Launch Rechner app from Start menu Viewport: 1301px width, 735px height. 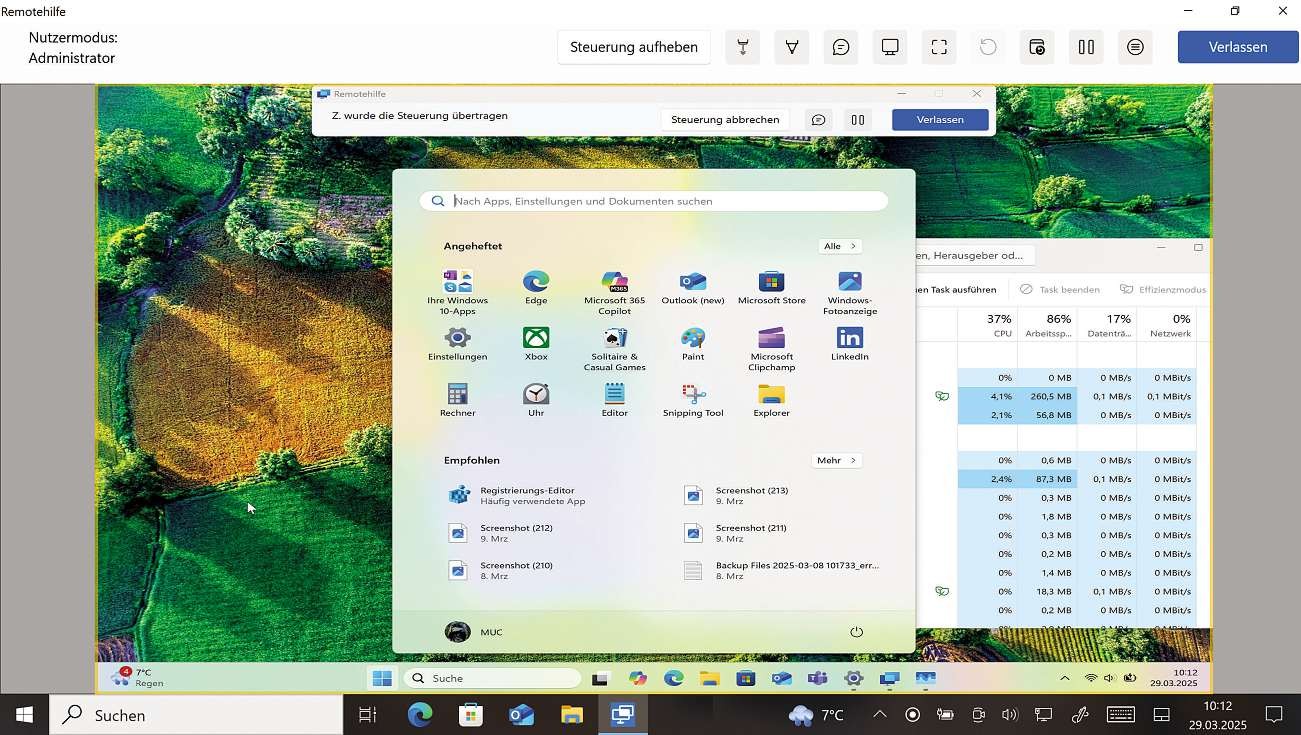[457, 399]
